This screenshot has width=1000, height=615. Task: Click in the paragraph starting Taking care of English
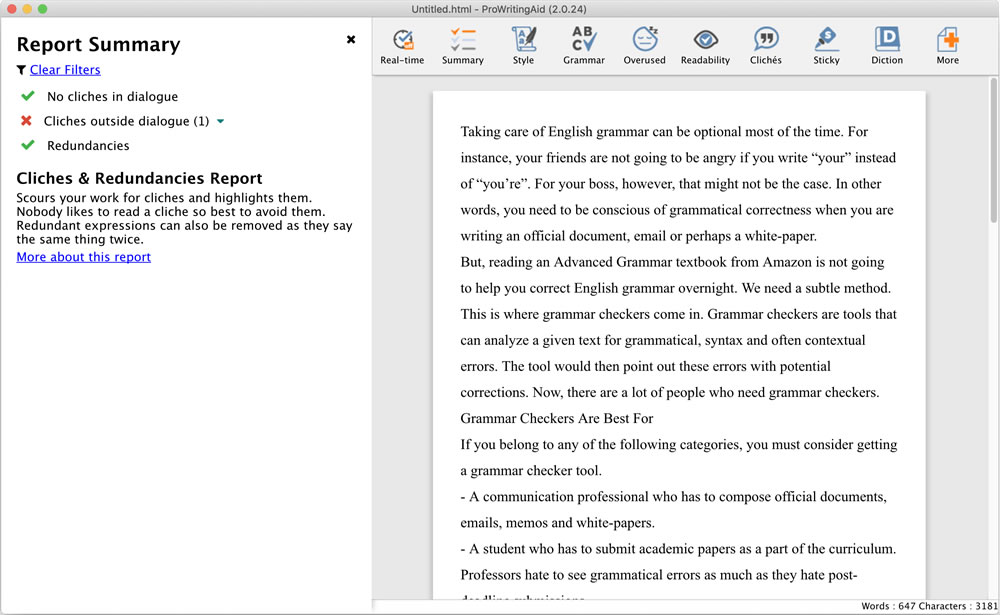(x=679, y=184)
